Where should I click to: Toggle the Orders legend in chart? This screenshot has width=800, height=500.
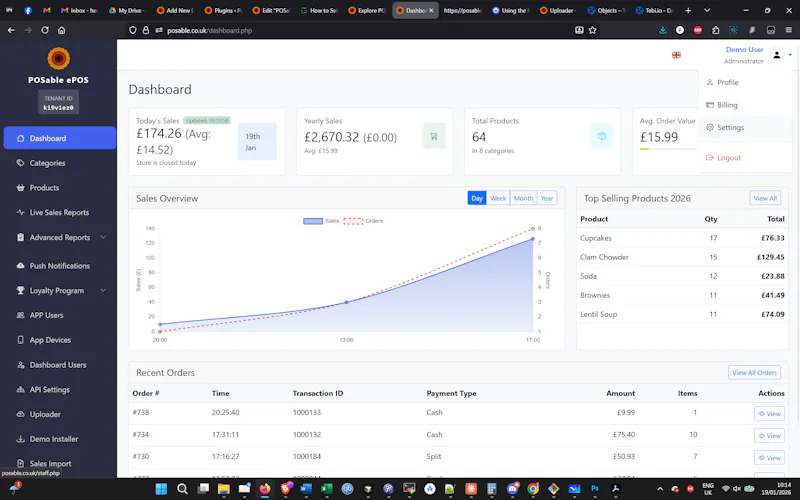point(363,221)
